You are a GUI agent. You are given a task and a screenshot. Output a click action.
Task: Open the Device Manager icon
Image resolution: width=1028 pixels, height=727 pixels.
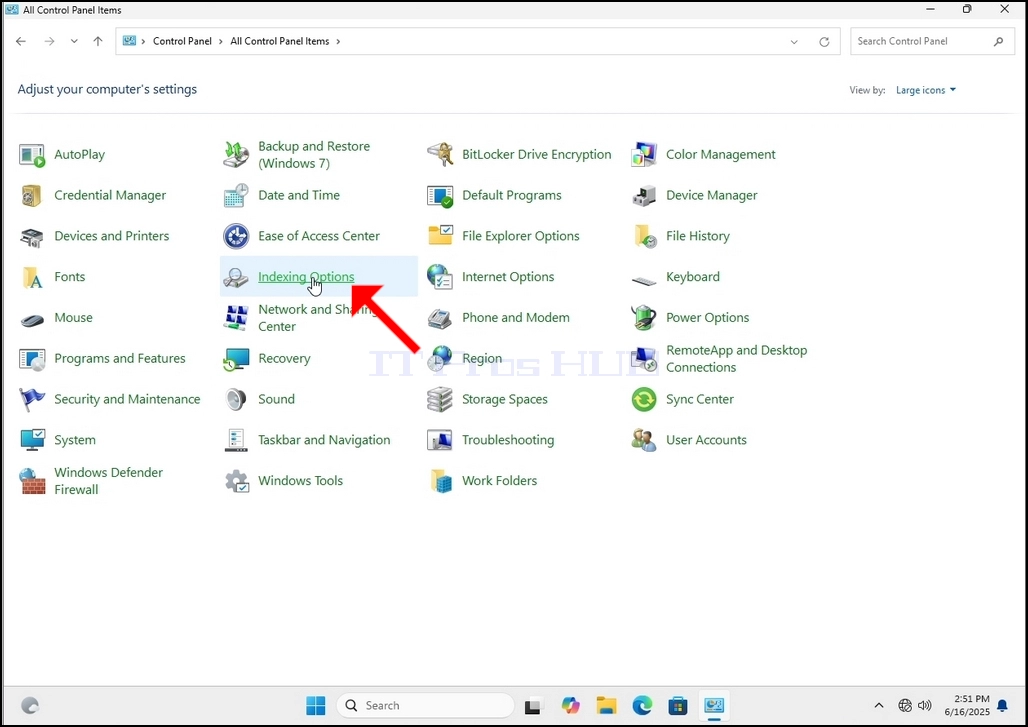point(644,195)
